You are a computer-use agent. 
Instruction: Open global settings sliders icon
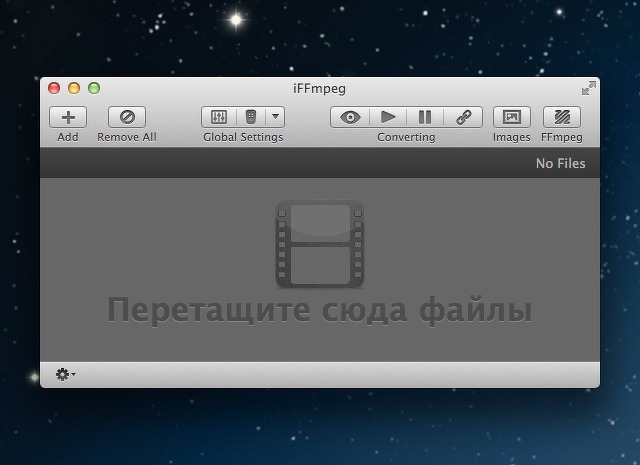click(219, 117)
